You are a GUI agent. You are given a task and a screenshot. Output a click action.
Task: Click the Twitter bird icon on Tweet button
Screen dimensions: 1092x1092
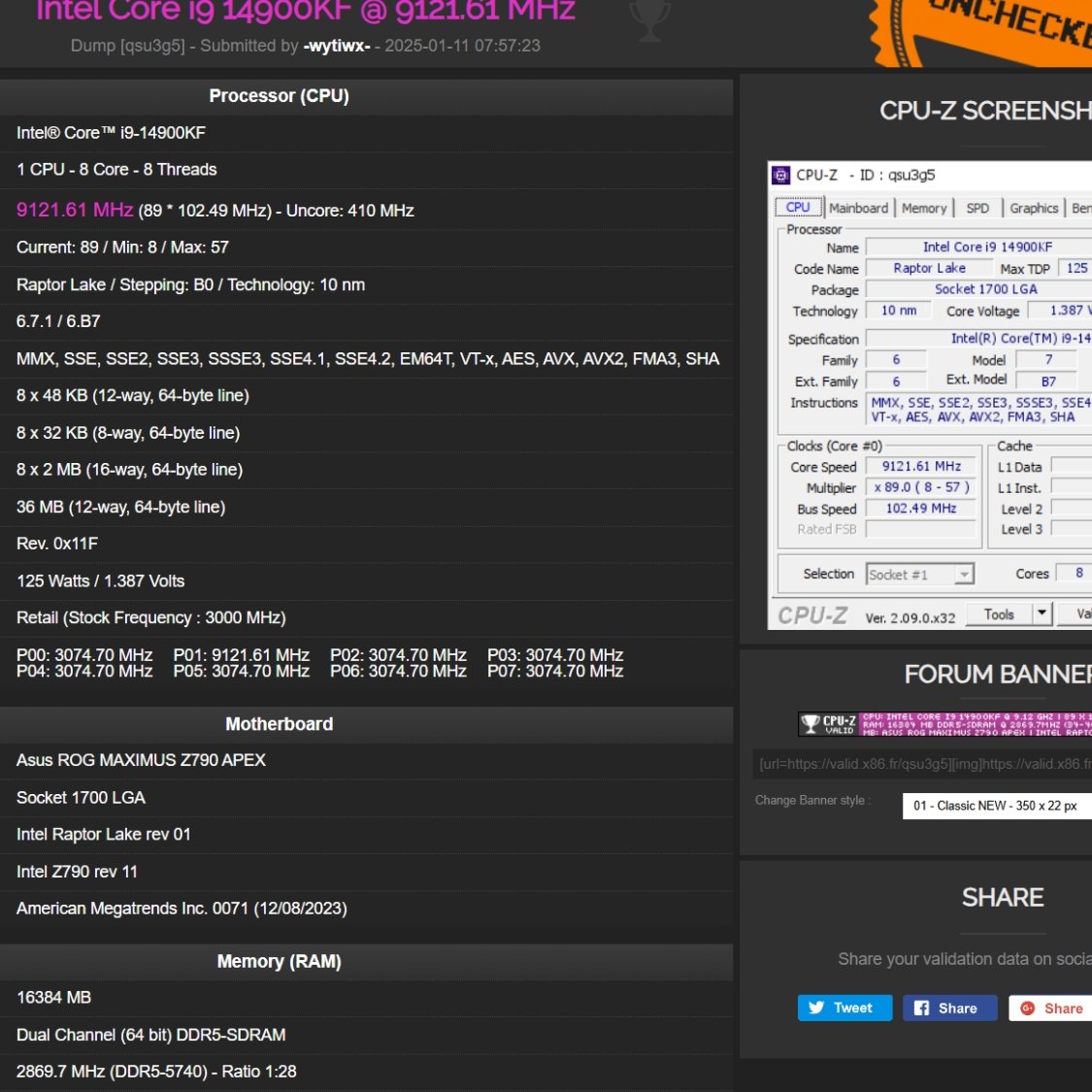click(x=816, y=1008)
